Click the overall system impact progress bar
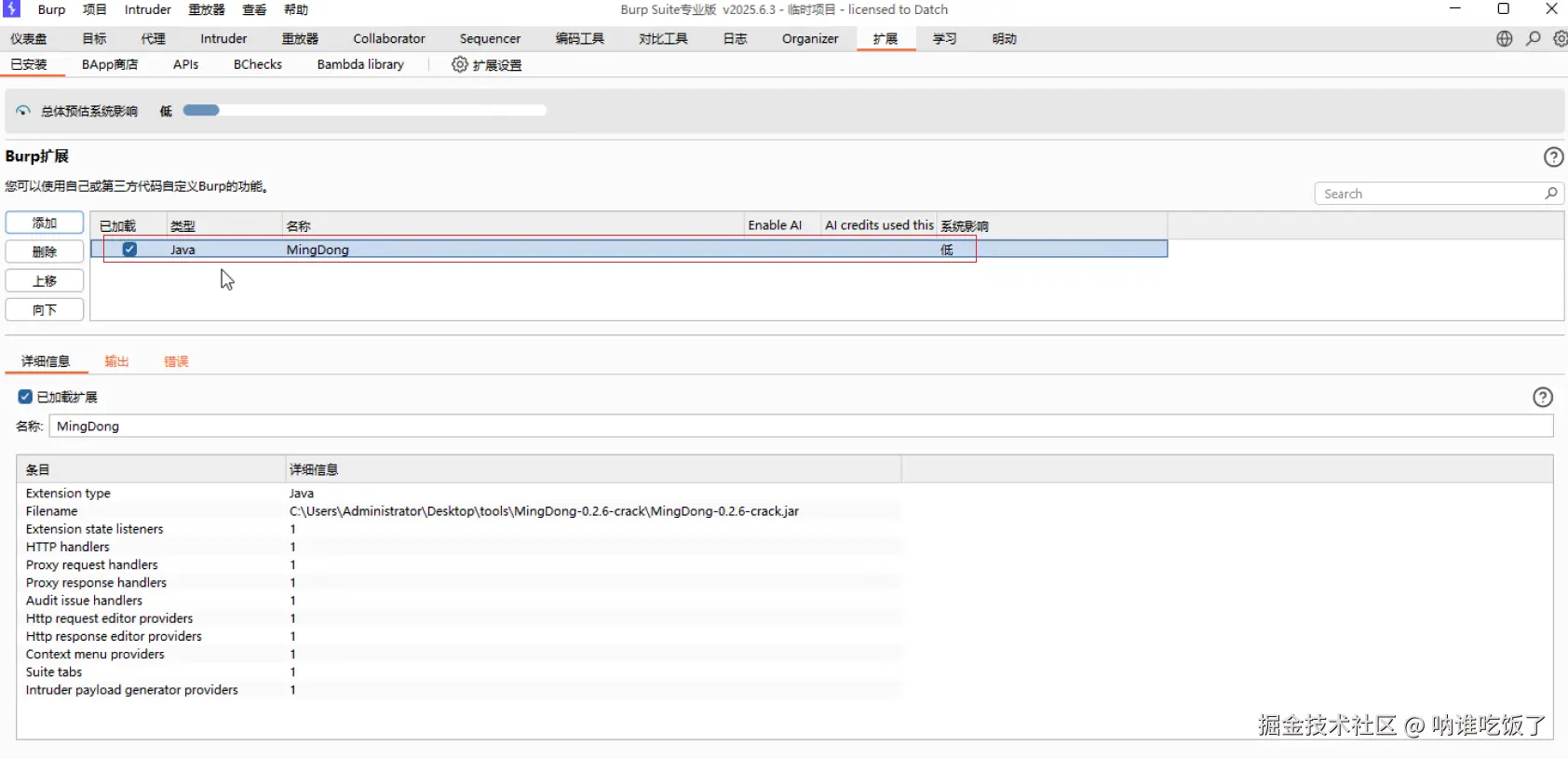Screen dimensions: 1568x759 pyautogui.click(x=364, y=110)
